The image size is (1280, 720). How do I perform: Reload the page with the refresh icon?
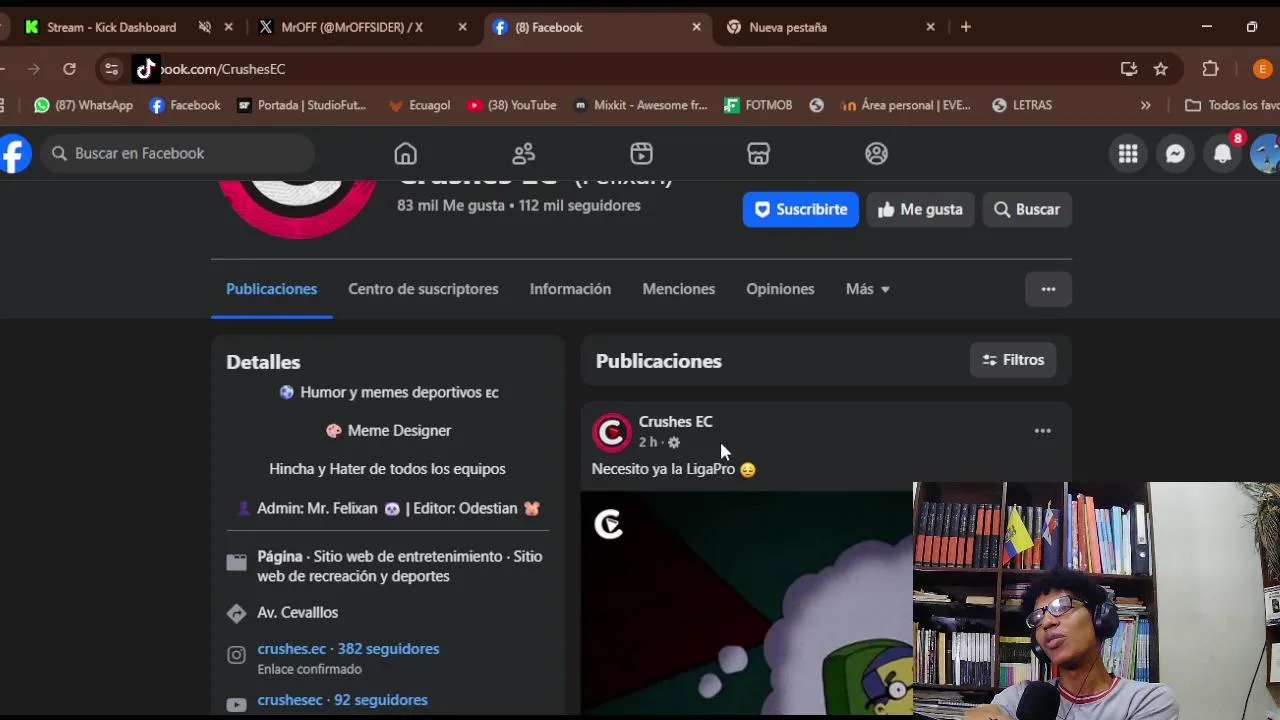pos(69,69)
